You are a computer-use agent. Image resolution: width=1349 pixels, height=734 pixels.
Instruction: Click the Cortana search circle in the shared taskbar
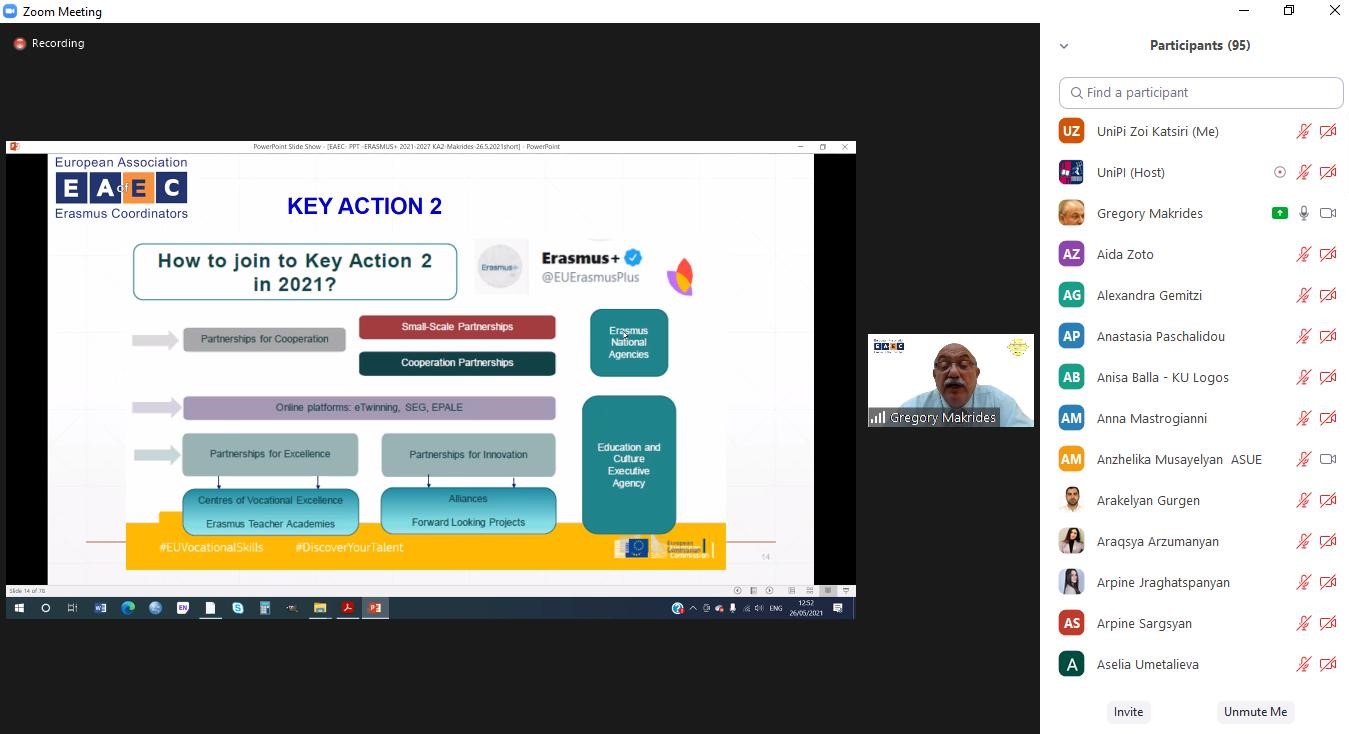pyautogui.click(x=45, y=608)
